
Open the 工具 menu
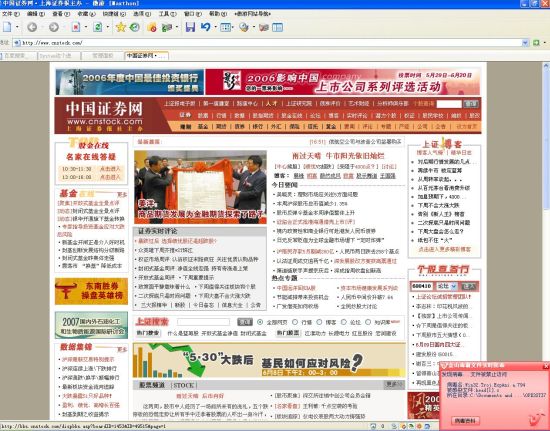point(167,14)
